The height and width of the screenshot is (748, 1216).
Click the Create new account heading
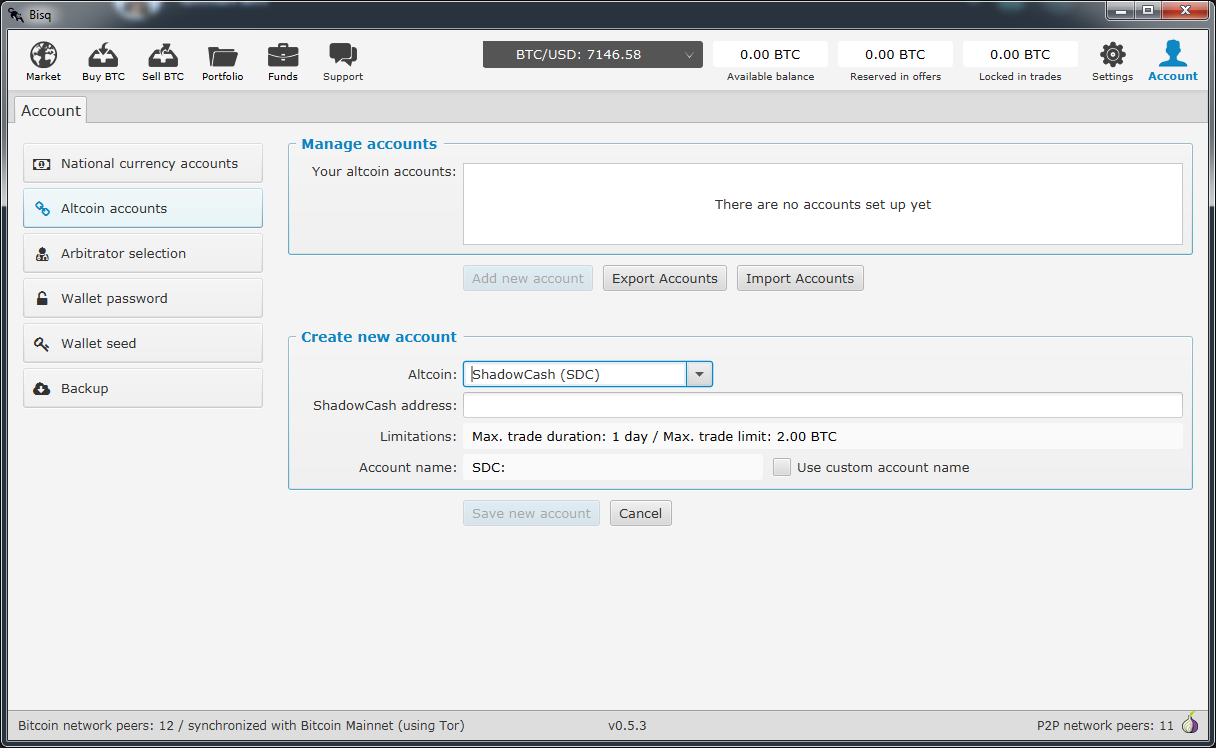click(379, 337)
